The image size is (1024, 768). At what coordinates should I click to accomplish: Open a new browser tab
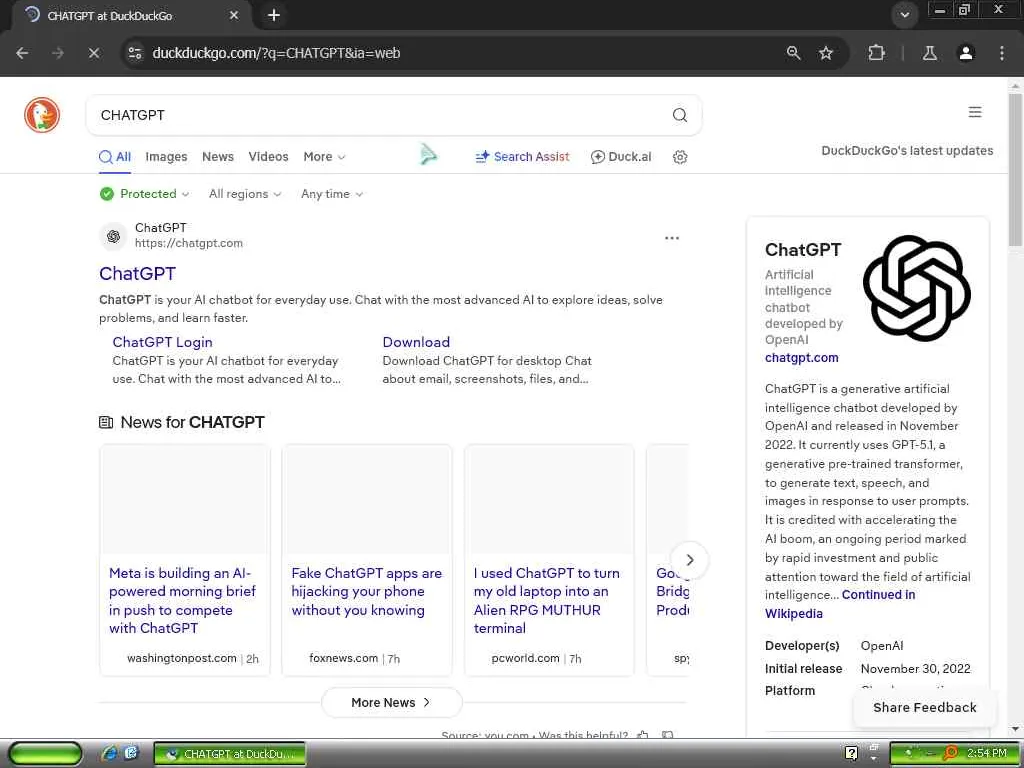[274, 15]
